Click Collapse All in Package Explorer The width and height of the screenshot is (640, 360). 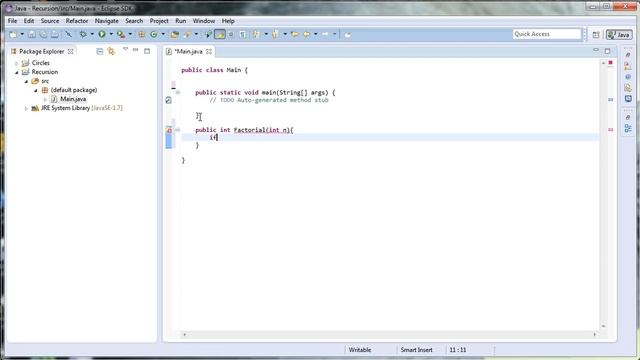pyautogui.click(x=100, y=51)
